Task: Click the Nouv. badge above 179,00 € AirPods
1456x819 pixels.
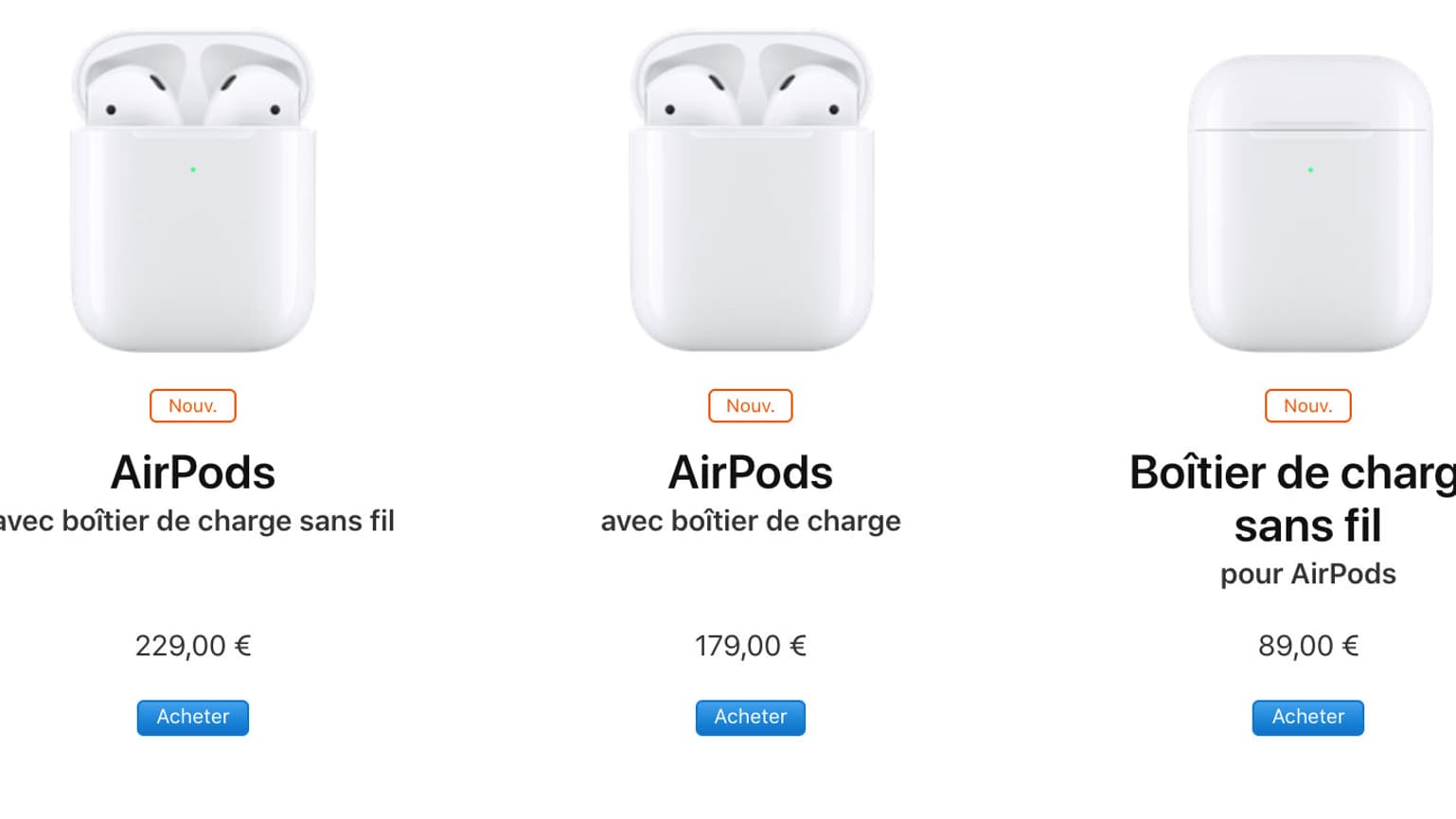Action: click(x=751, y=405)
